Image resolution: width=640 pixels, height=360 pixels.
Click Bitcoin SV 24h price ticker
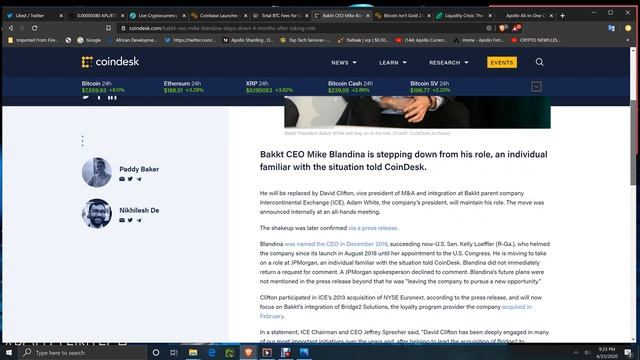click(x=430, y=87)
